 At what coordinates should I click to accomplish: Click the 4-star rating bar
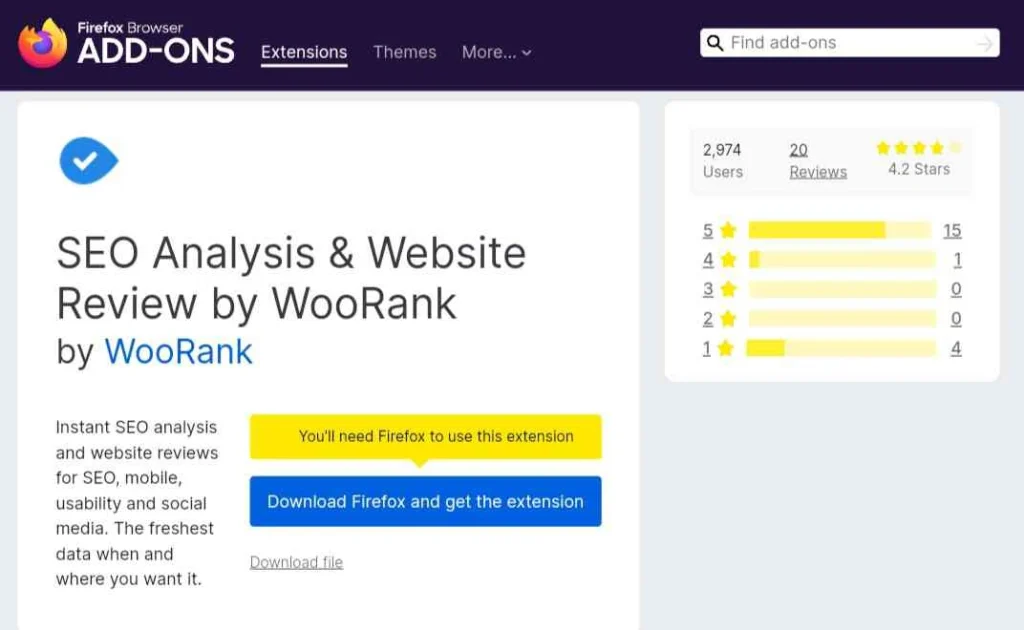click(x=842, y=260)
